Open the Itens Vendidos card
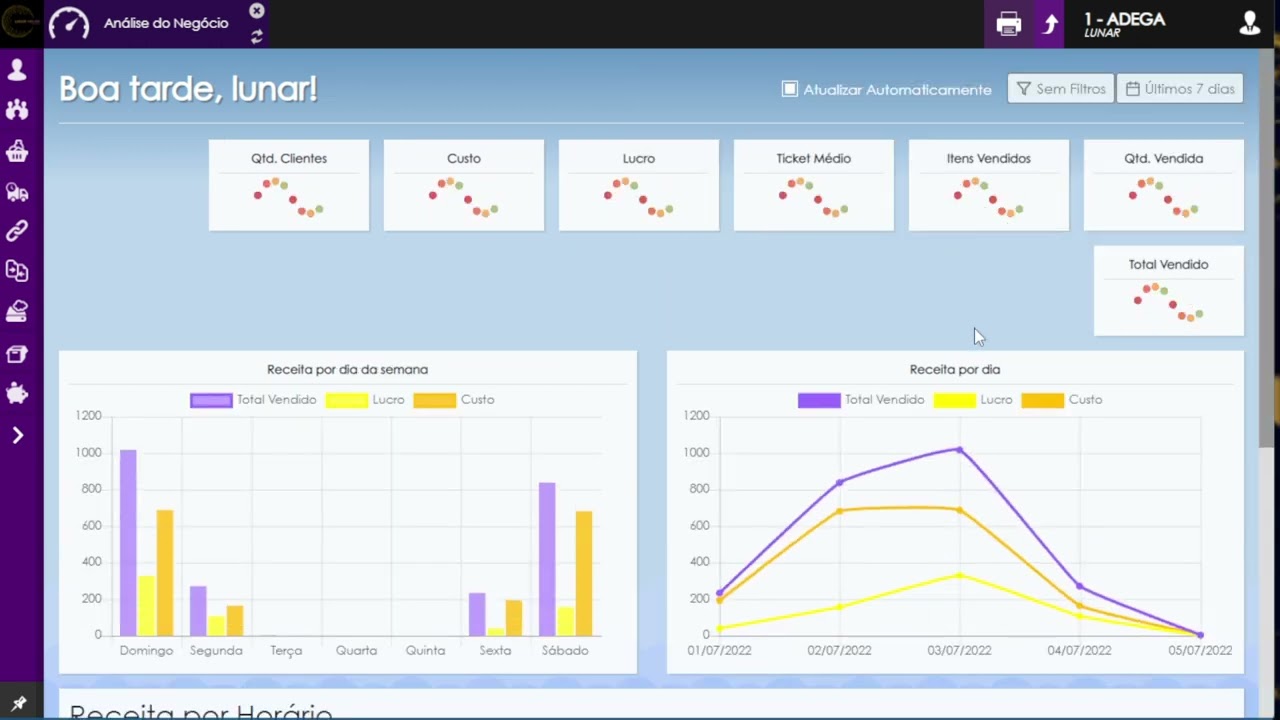This screenshot has width=1280, height=720. (x=989, y=185)
